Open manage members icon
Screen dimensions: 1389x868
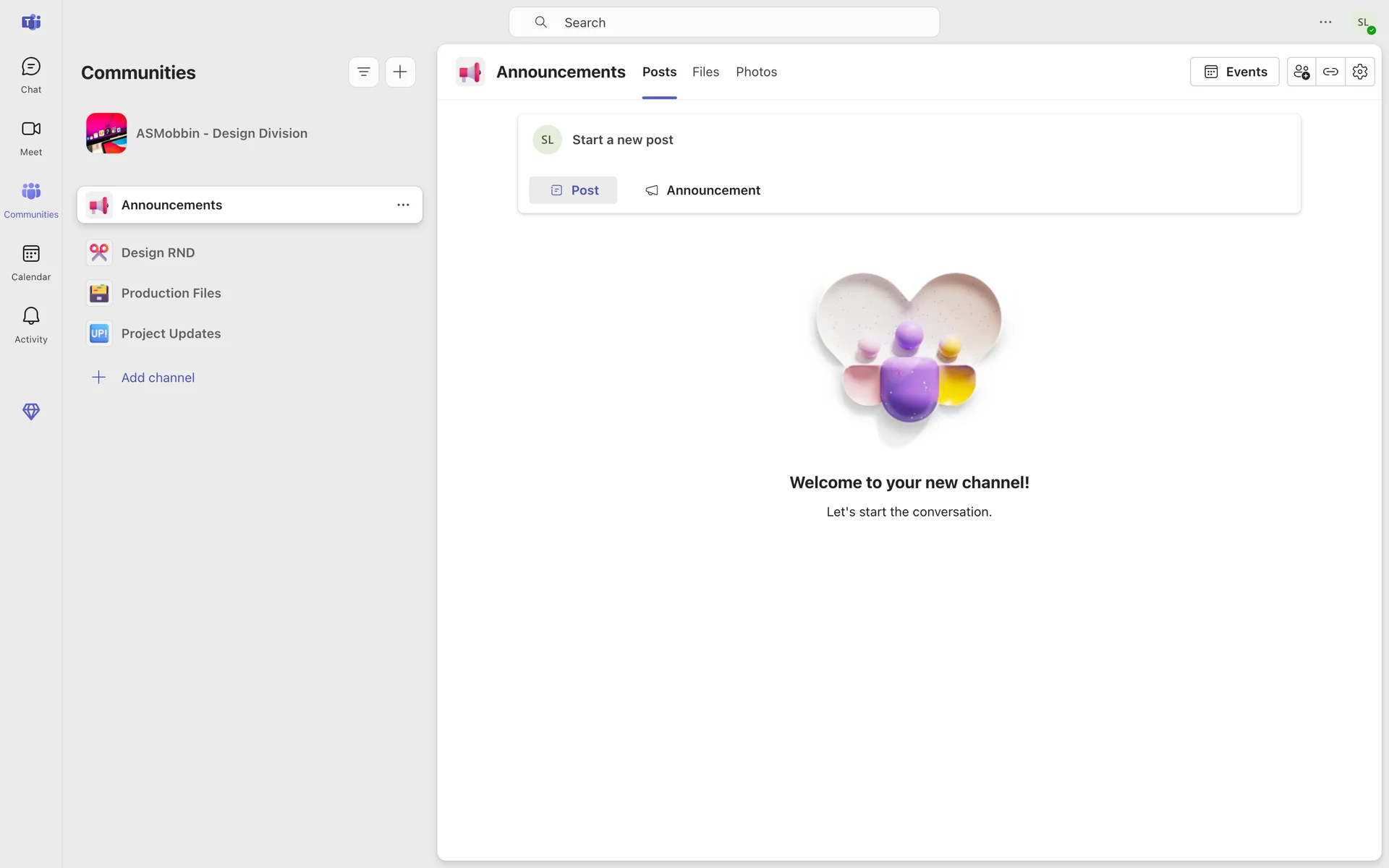click(x=1301, y=72)
